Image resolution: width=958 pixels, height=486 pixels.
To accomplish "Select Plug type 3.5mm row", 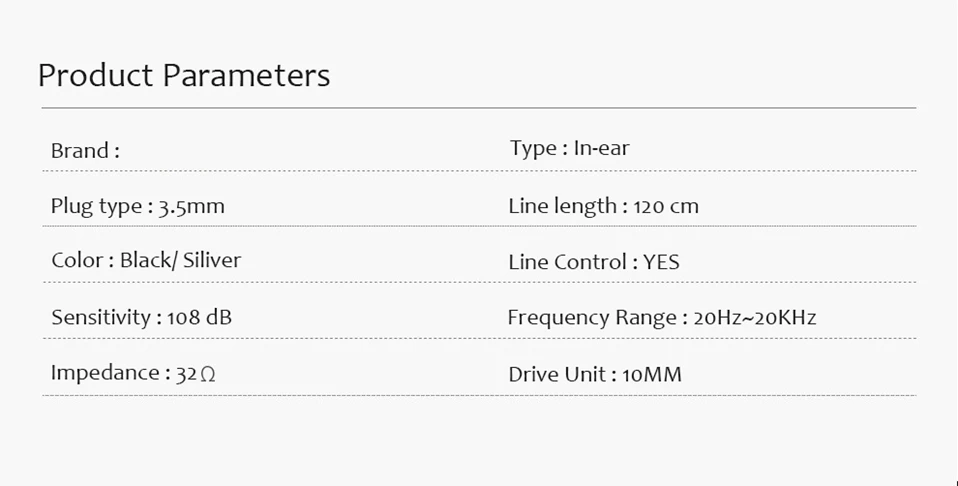I will [137, 206].
